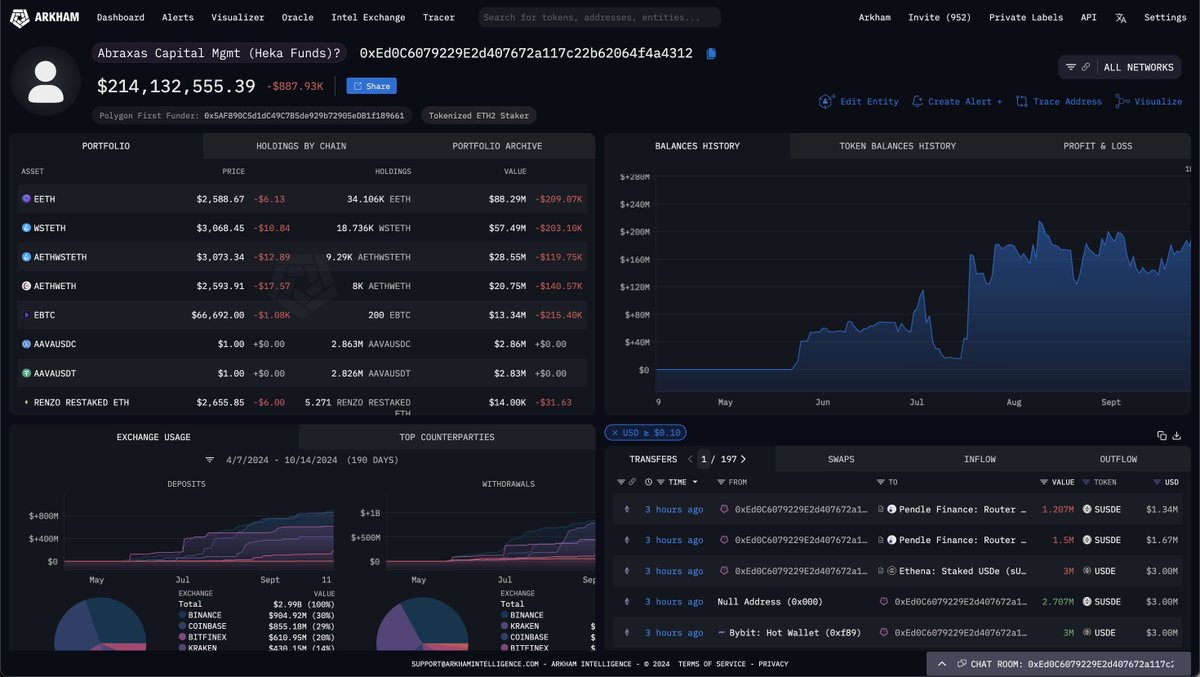Click the blue Share button
This screenshot has width=1200, height=677.
tap(371, 86)
